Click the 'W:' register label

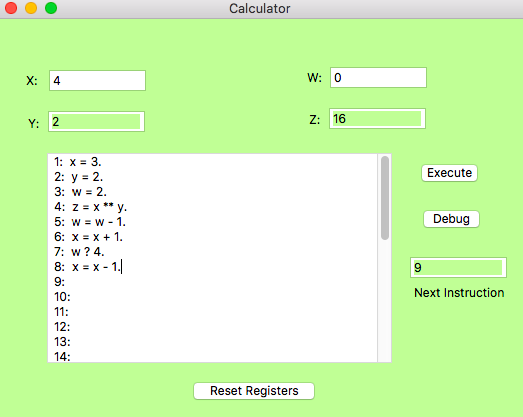(315, 78)
